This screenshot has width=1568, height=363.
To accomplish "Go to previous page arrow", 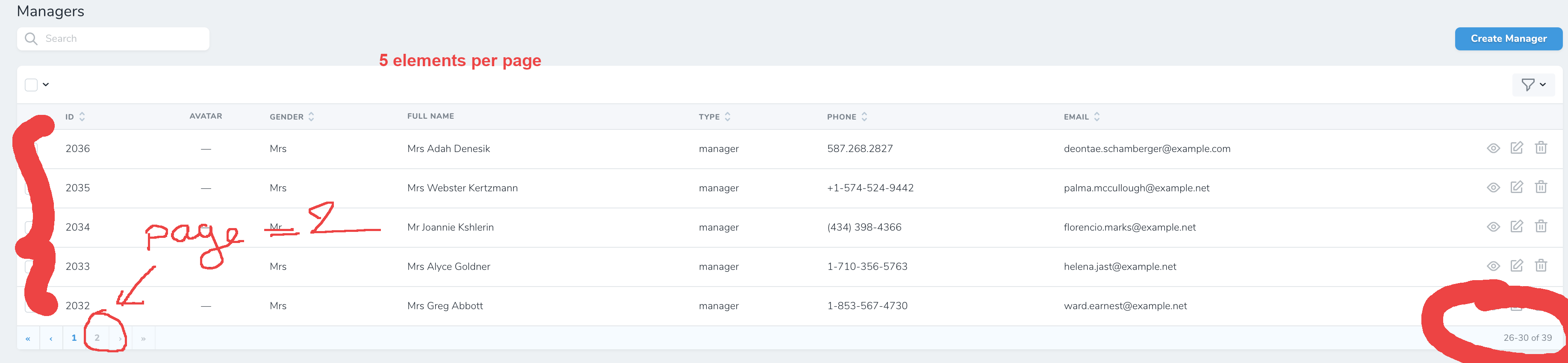I will (x=51, y=338).
